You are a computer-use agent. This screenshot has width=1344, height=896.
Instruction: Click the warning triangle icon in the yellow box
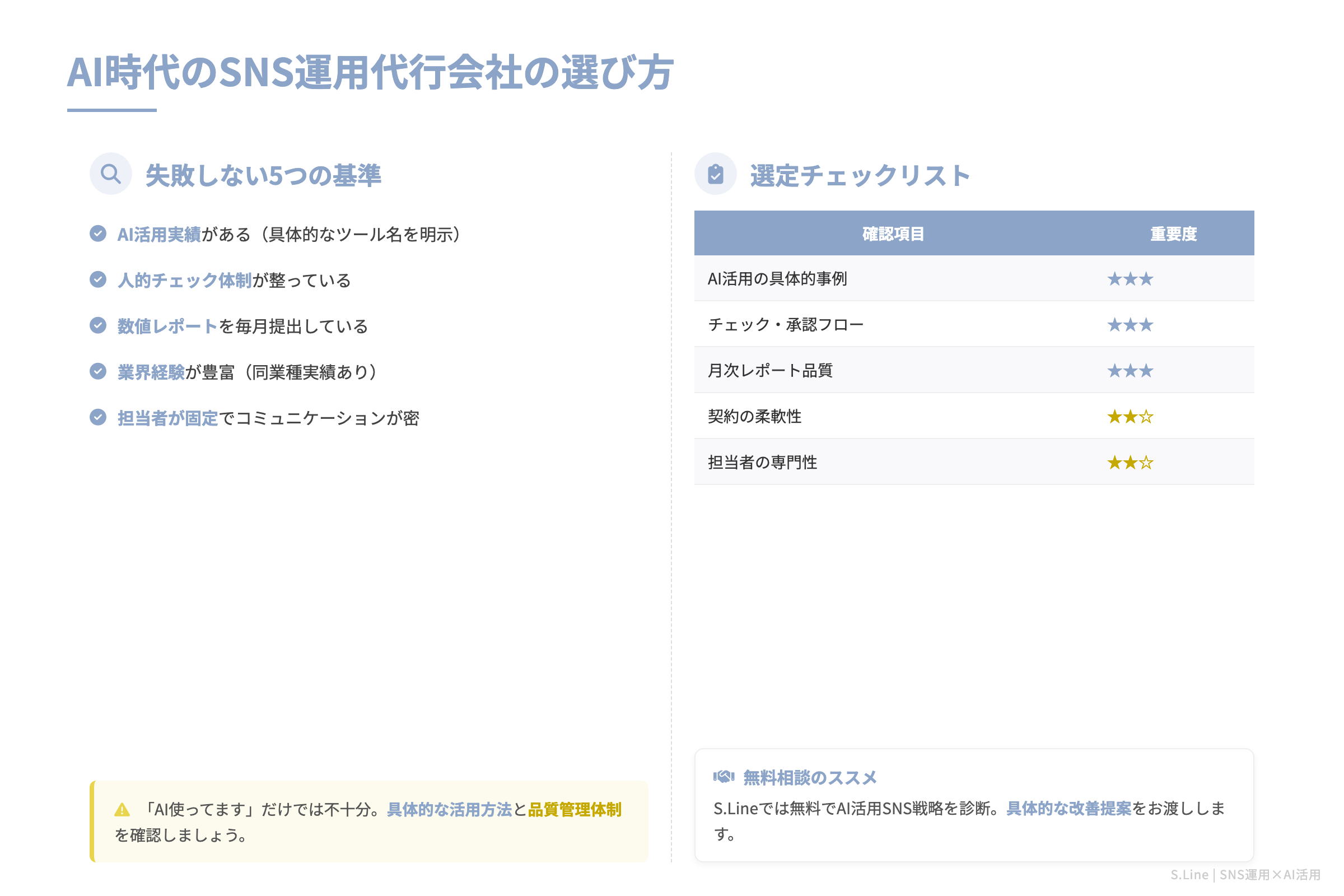pos(122,809)
